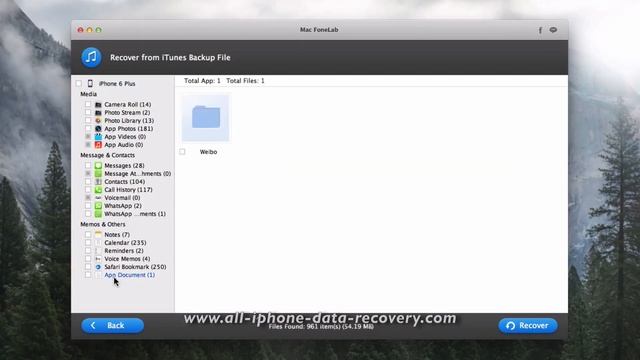Click the Voicemail icon
The height and width of the screenshot is (360, 640).
pos(98,198)
